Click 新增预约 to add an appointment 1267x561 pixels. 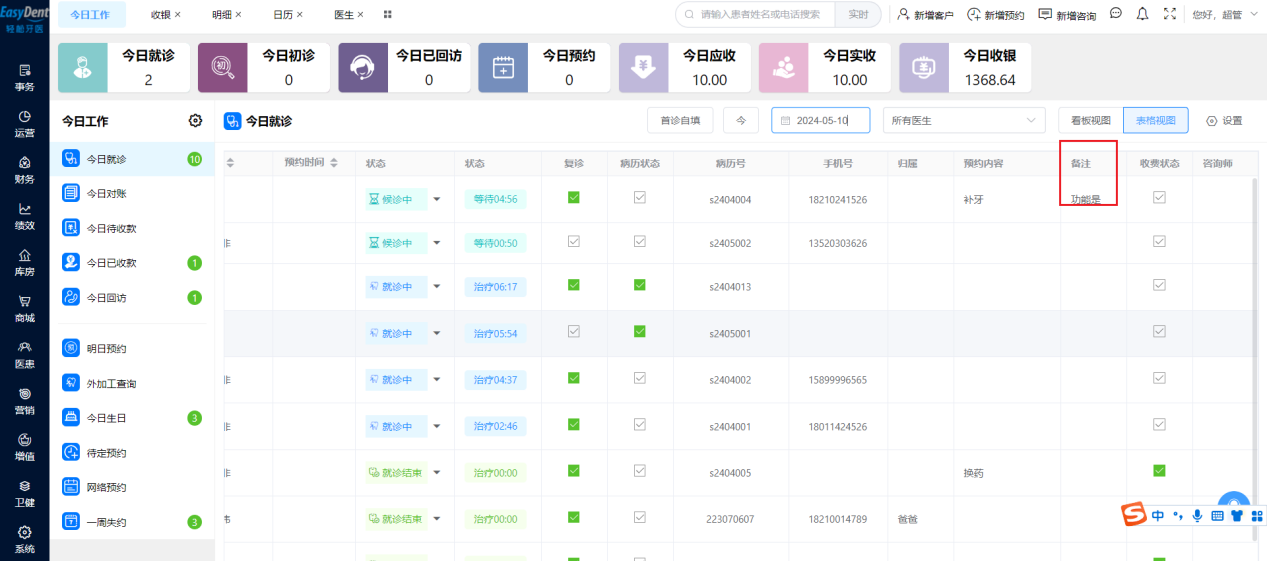coord(996,15)
